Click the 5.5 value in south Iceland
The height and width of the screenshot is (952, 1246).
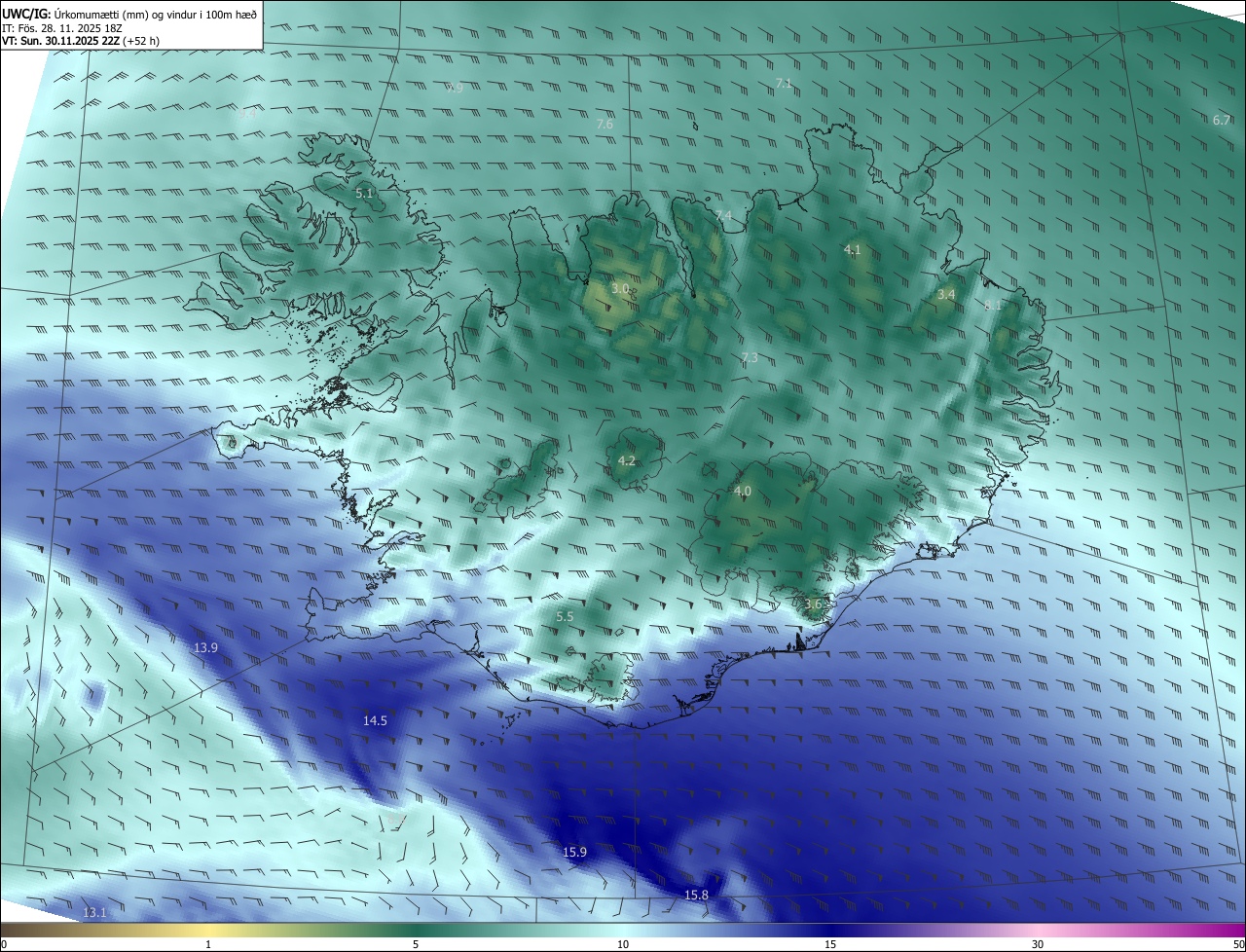tap(565, 617)
